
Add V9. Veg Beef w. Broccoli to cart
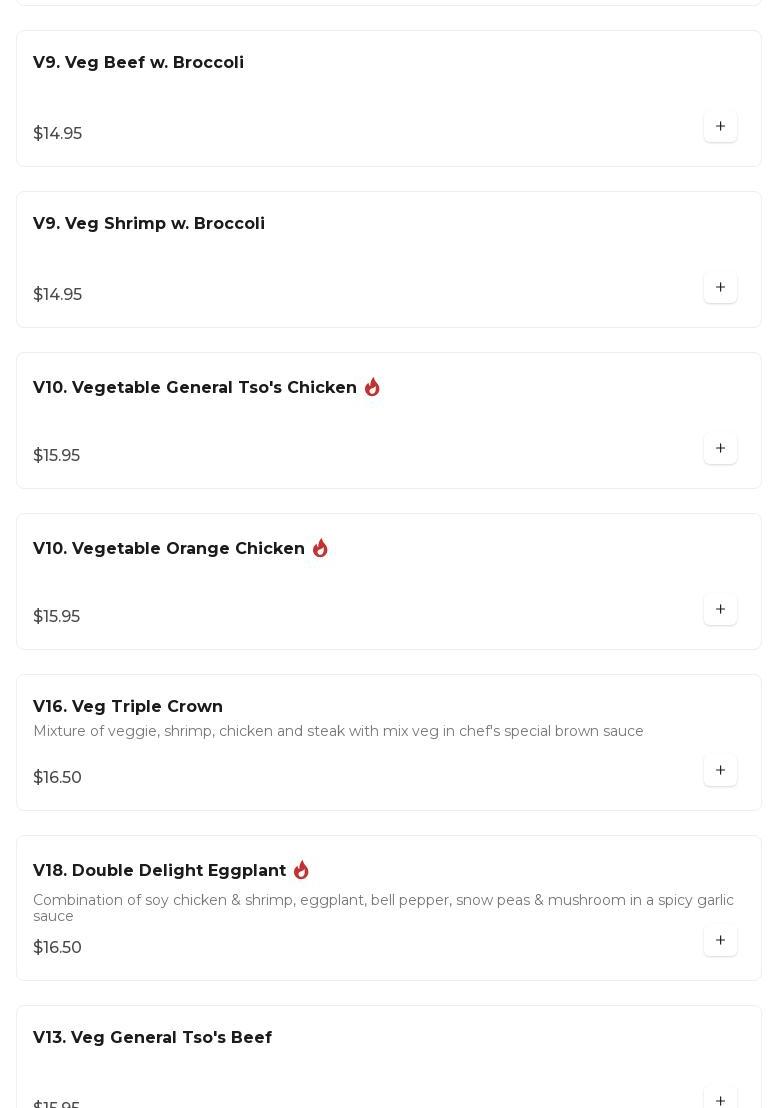[x=720, y=127]
